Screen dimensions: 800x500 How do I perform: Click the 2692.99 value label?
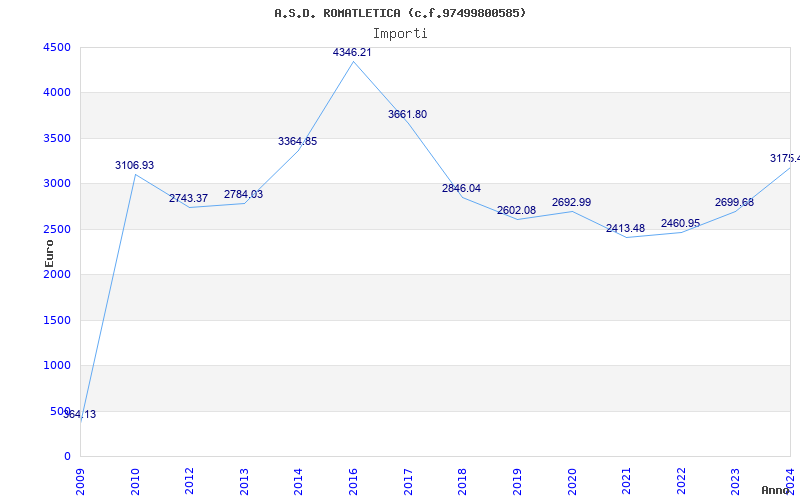[x=571, y=203]
